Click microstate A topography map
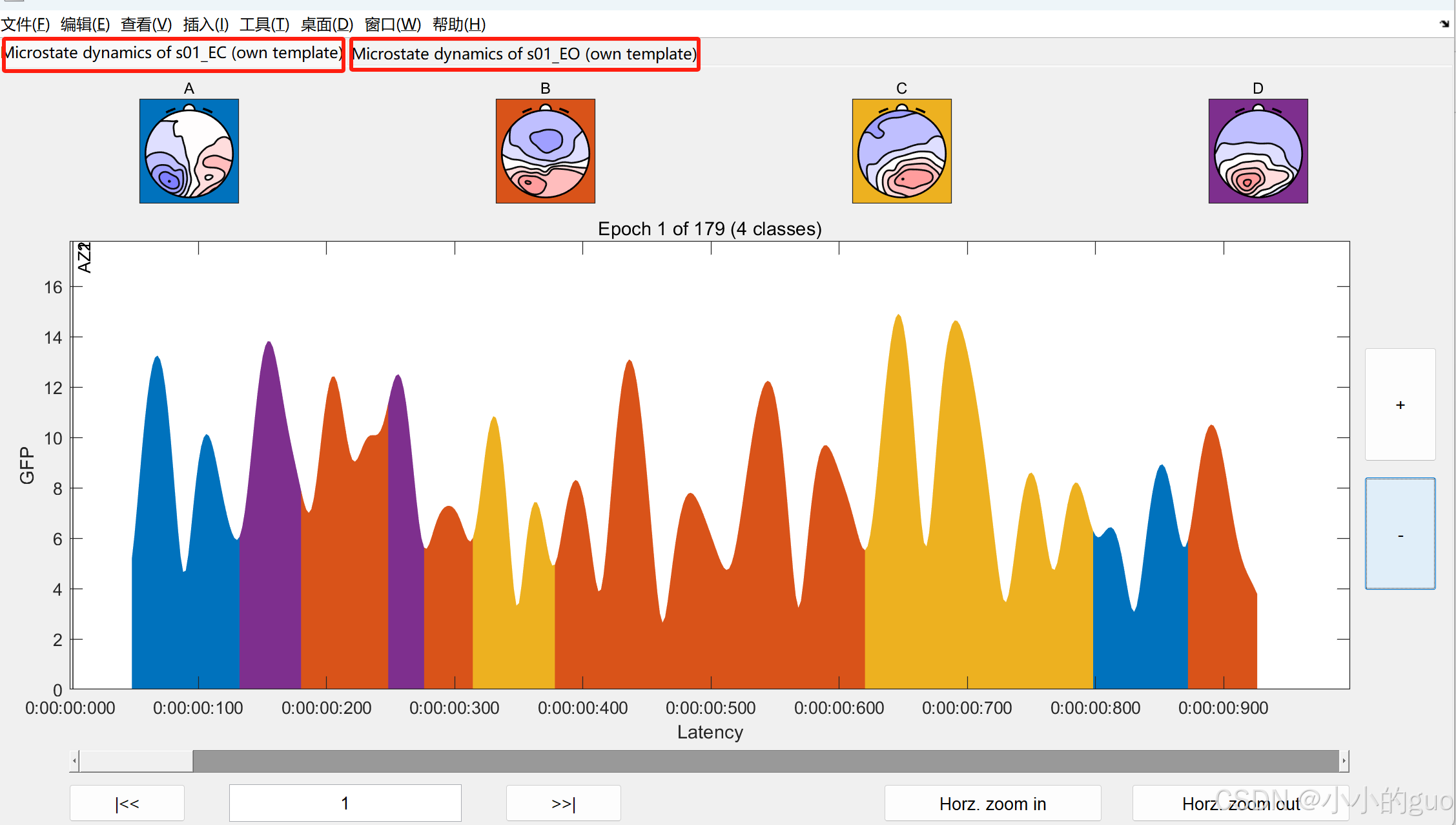The image size is (1456, 825). (189, 151)
